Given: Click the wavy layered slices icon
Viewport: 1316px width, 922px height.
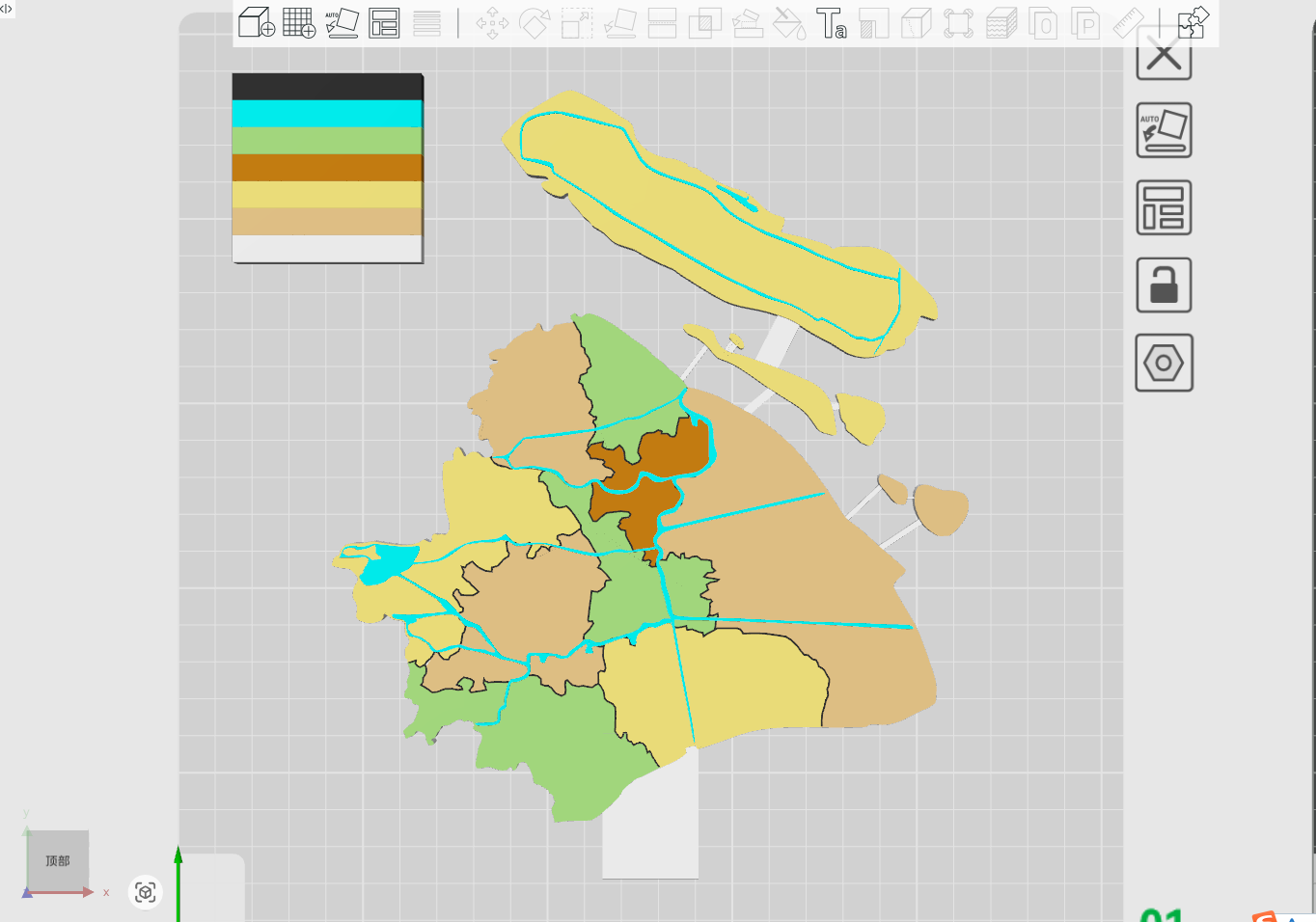Looking at the screenshot, I should 1001,23.
